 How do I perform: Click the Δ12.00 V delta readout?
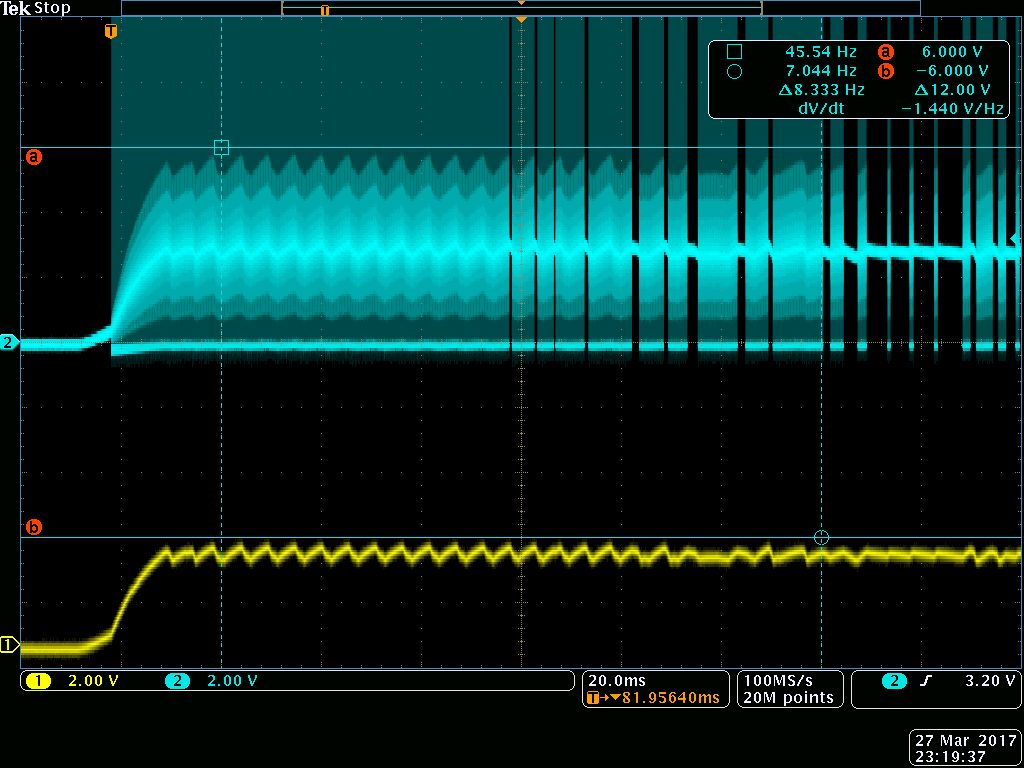[953, 89]
